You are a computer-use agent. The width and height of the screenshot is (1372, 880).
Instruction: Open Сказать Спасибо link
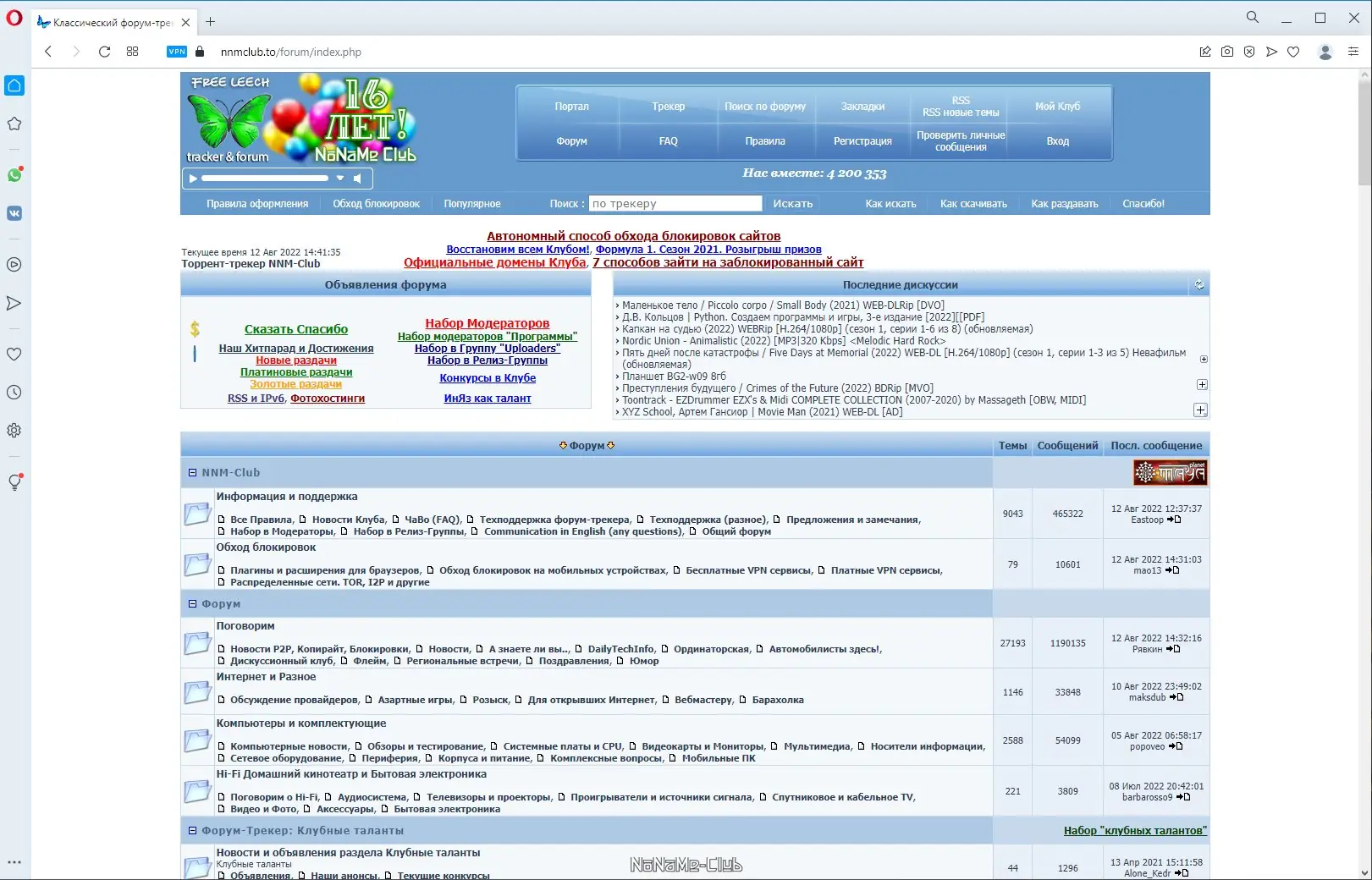point(296,329)
